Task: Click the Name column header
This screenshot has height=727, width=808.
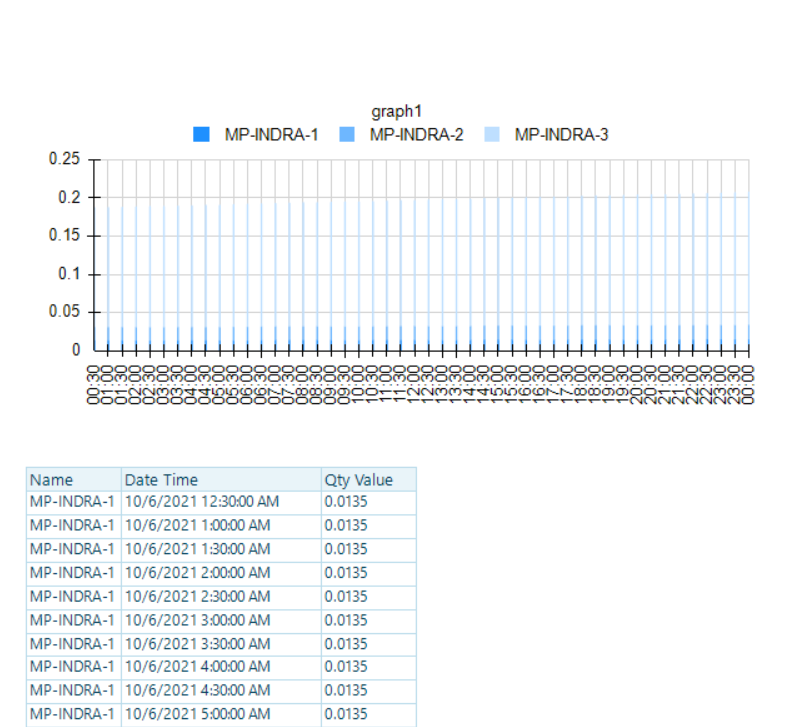Action: (x=74, y=480)
